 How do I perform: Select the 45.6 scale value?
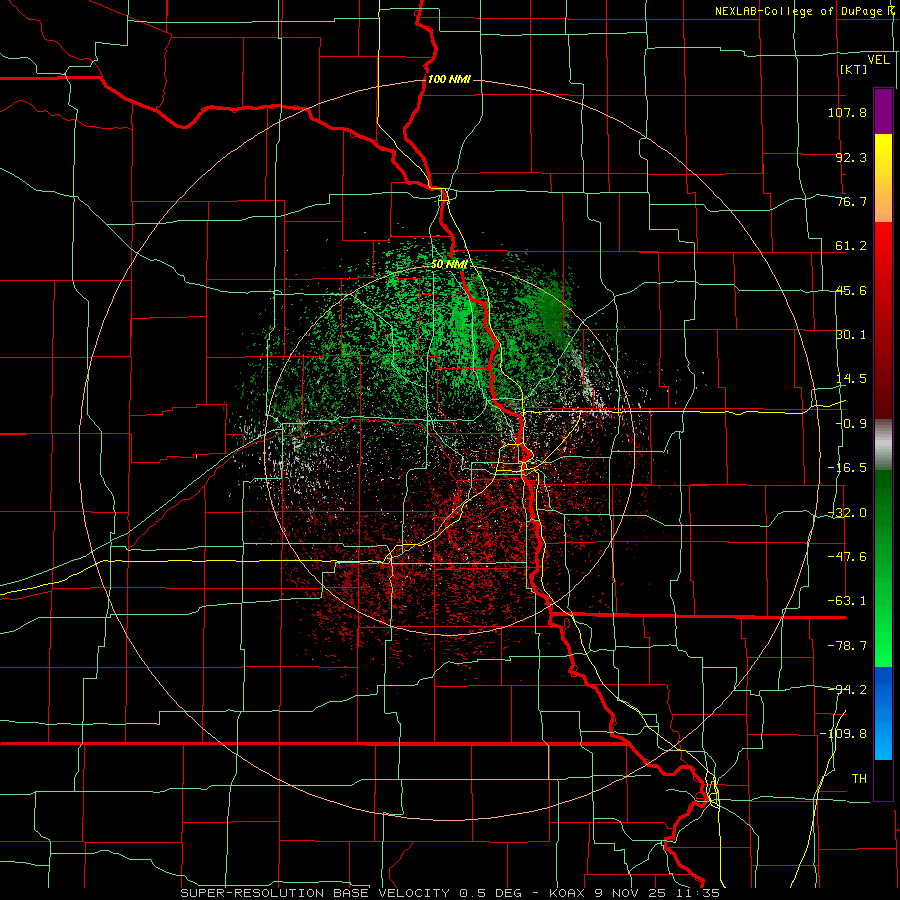(851, 290)
